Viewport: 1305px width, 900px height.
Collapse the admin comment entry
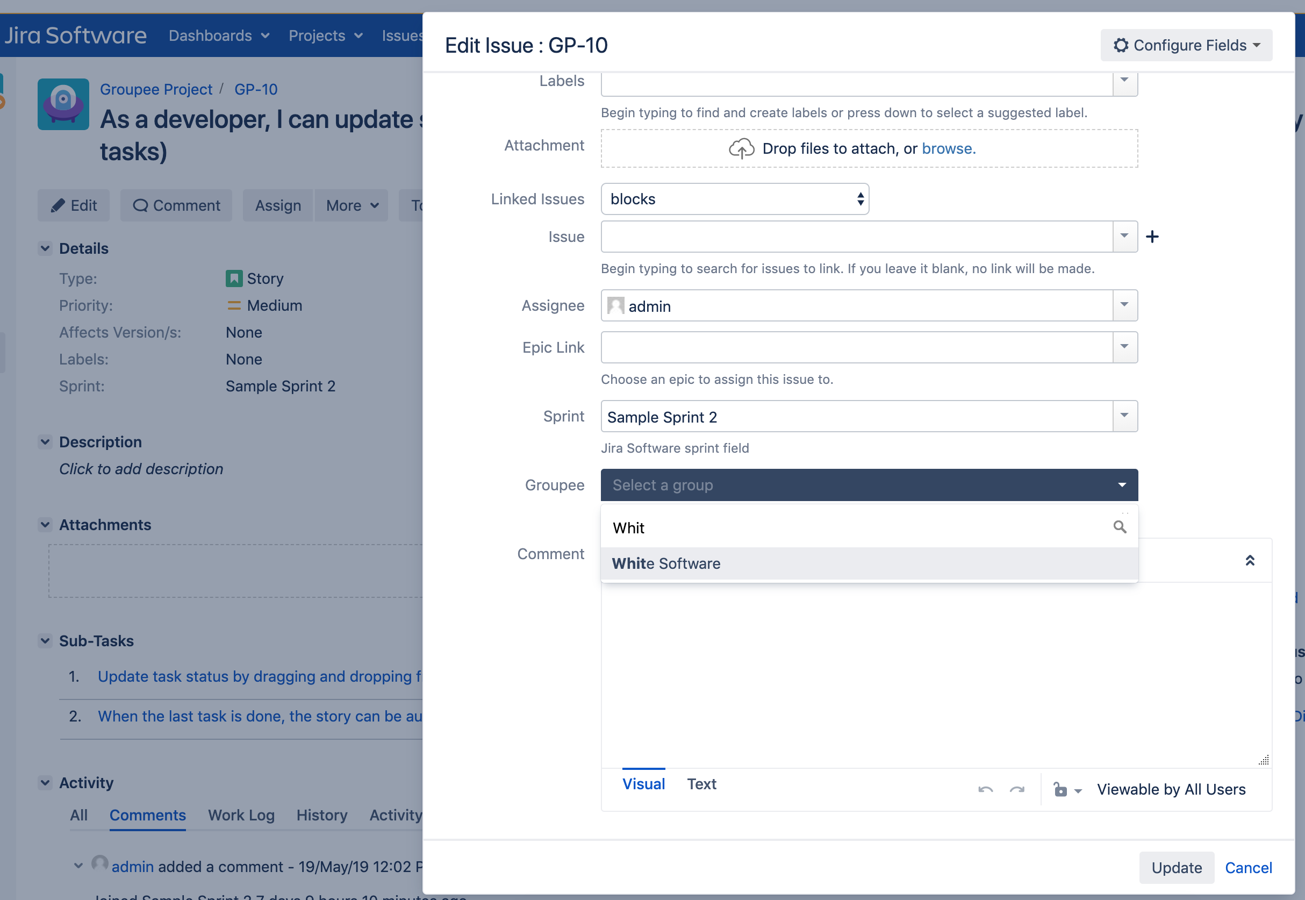[x=78, y=866]
